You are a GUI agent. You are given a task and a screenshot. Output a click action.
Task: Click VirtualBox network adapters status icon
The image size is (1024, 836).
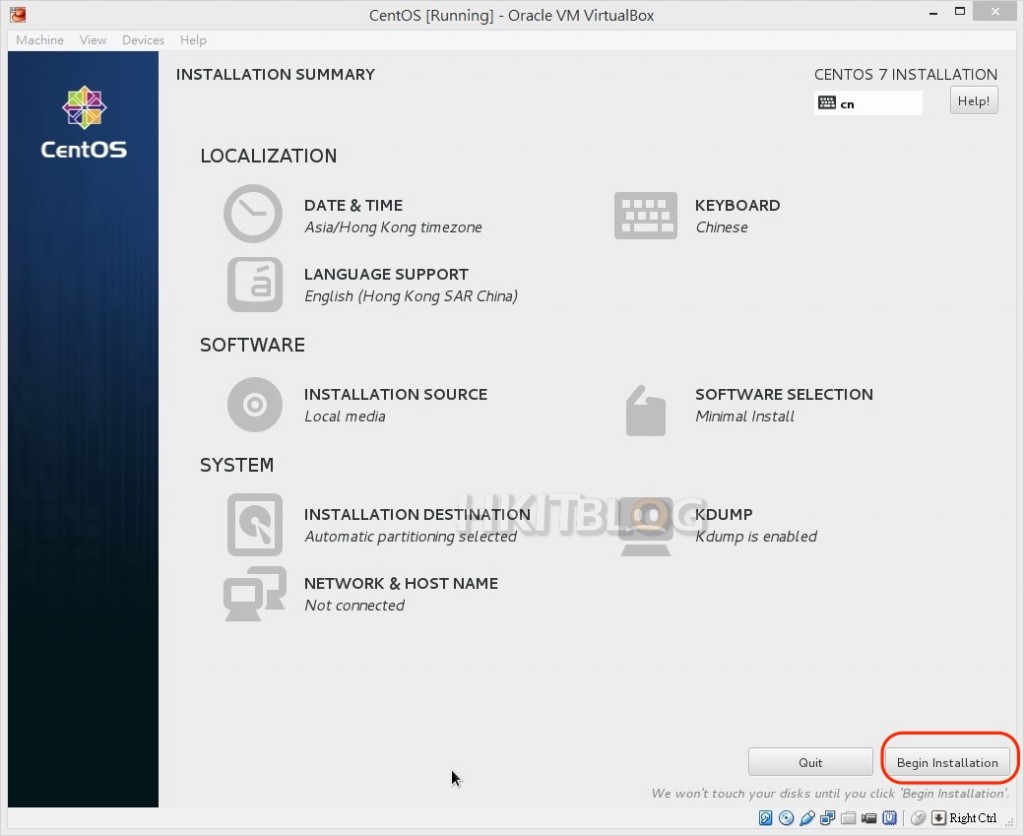click(x=827, y=818)
